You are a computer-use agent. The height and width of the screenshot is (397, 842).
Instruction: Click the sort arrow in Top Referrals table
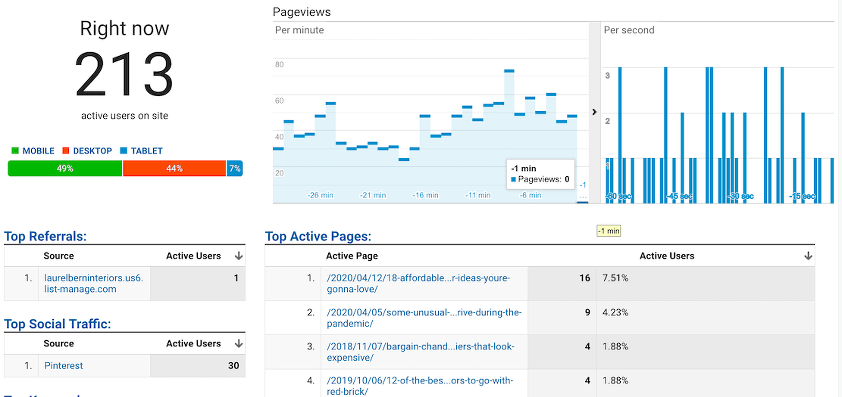pyautogui.click(x=239, y=256)
